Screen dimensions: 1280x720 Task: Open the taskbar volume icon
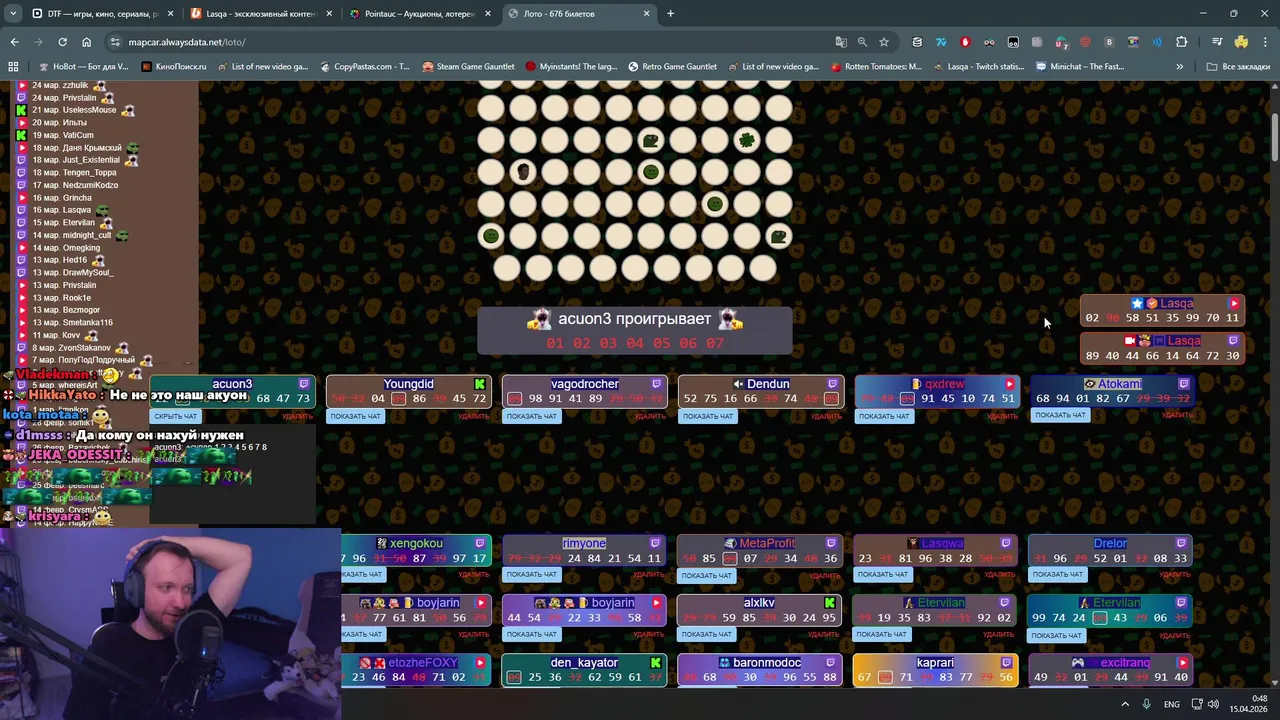pyautogui.click(x=1214, y=704)
